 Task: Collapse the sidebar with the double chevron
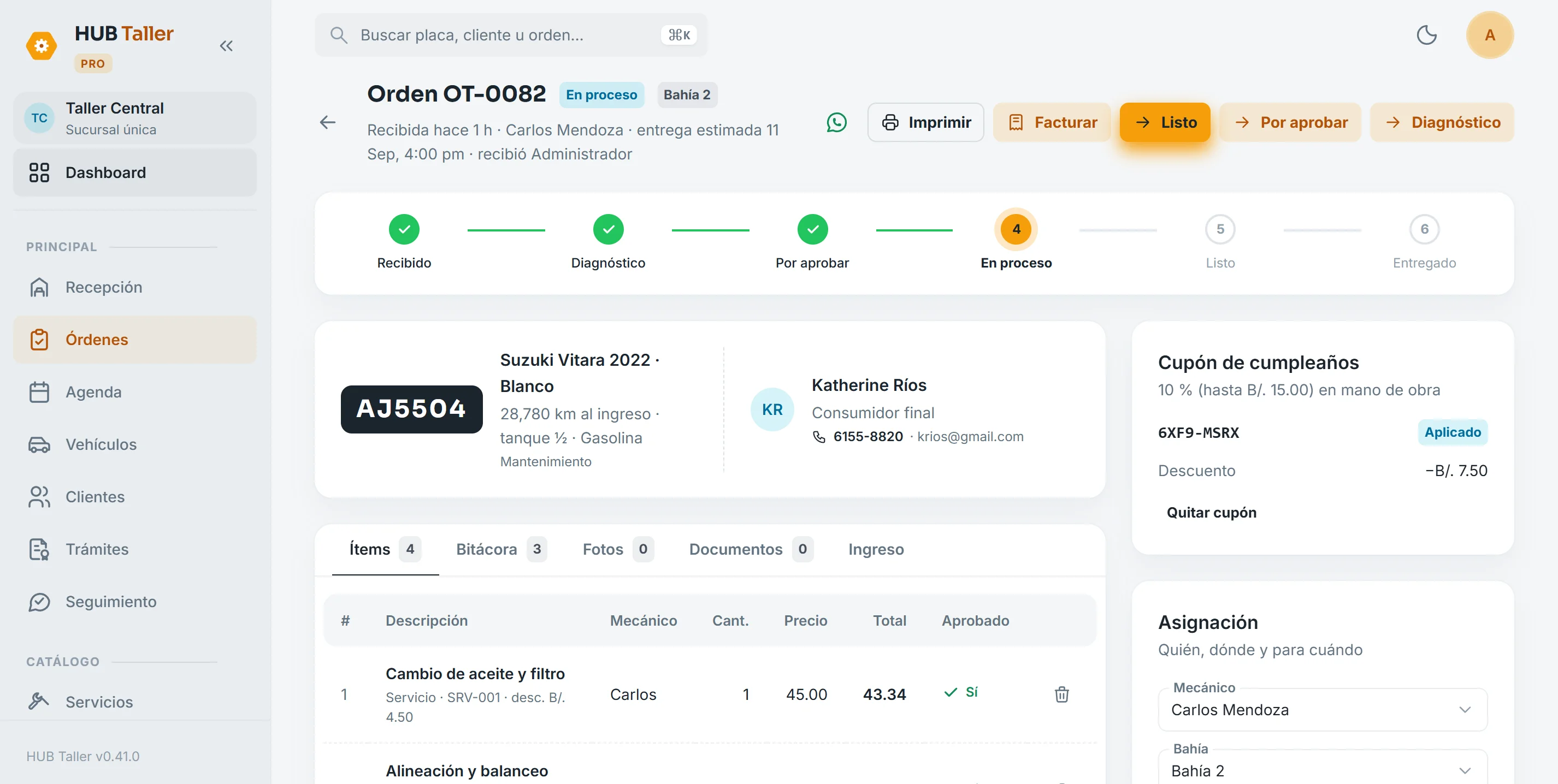coord(226,46)
